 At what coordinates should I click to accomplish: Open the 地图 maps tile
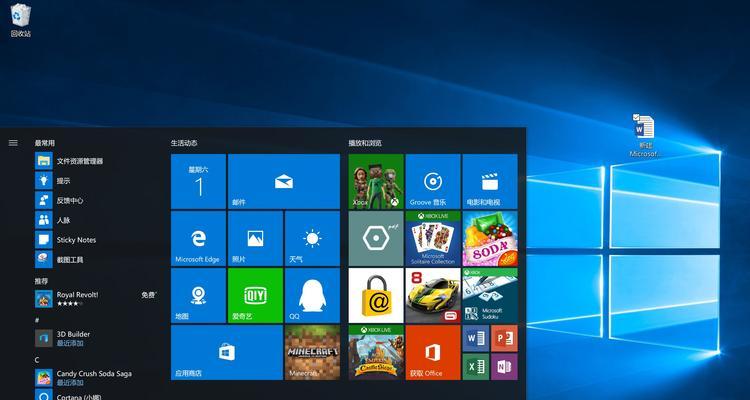[x=198, y=295]
